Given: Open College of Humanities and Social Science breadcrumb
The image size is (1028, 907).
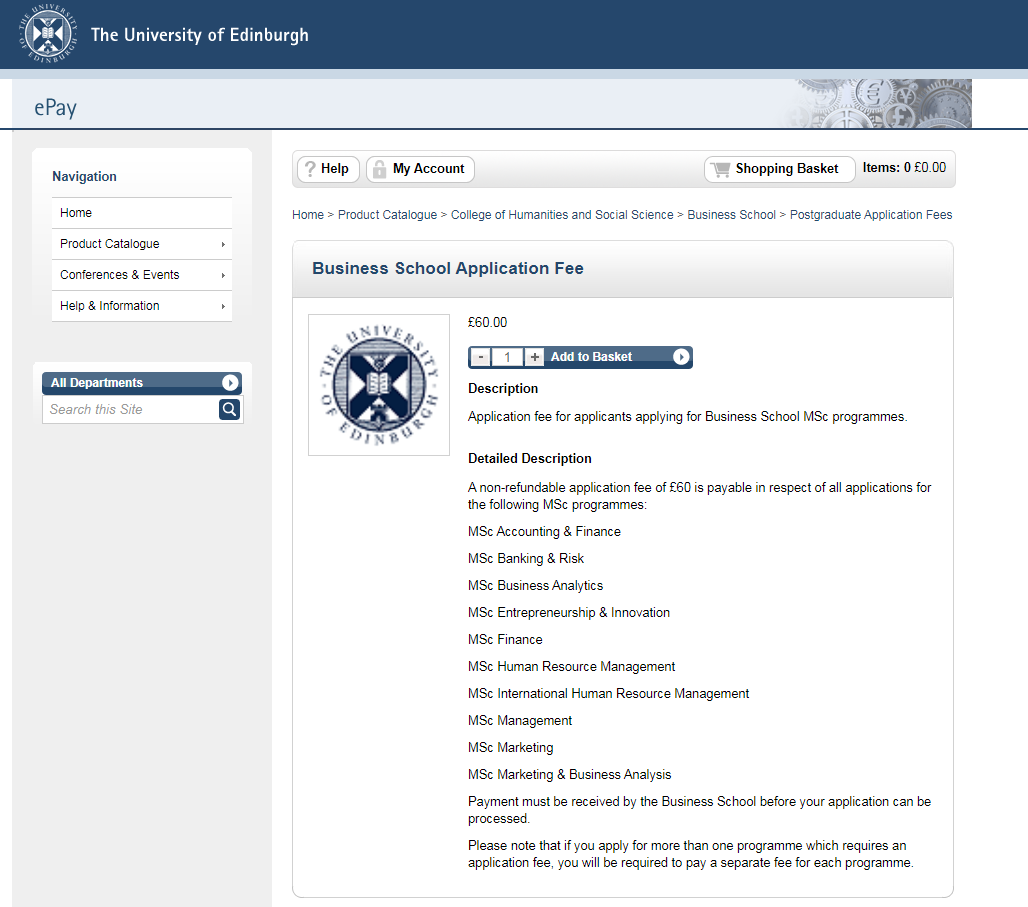Looking at the screenshot, I should (562, 215).
